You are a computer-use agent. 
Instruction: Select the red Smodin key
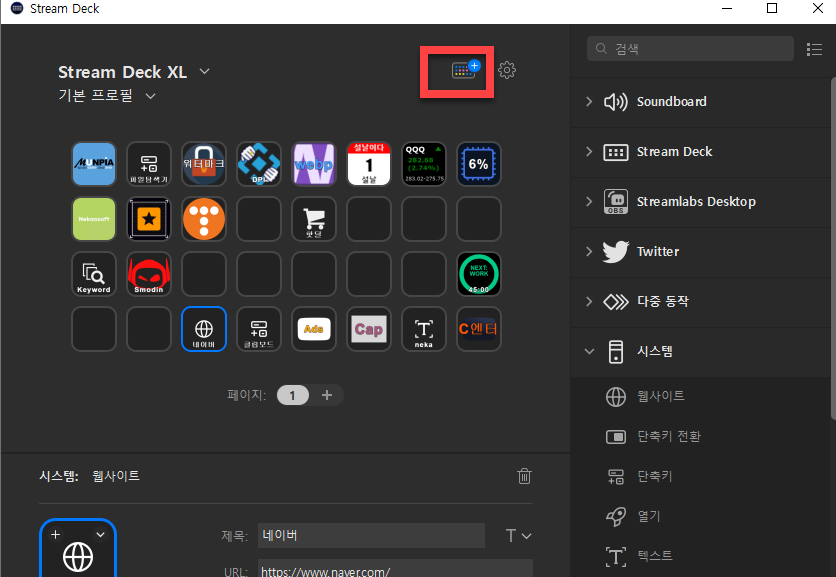pyautogui.click(x=149, y=274)
